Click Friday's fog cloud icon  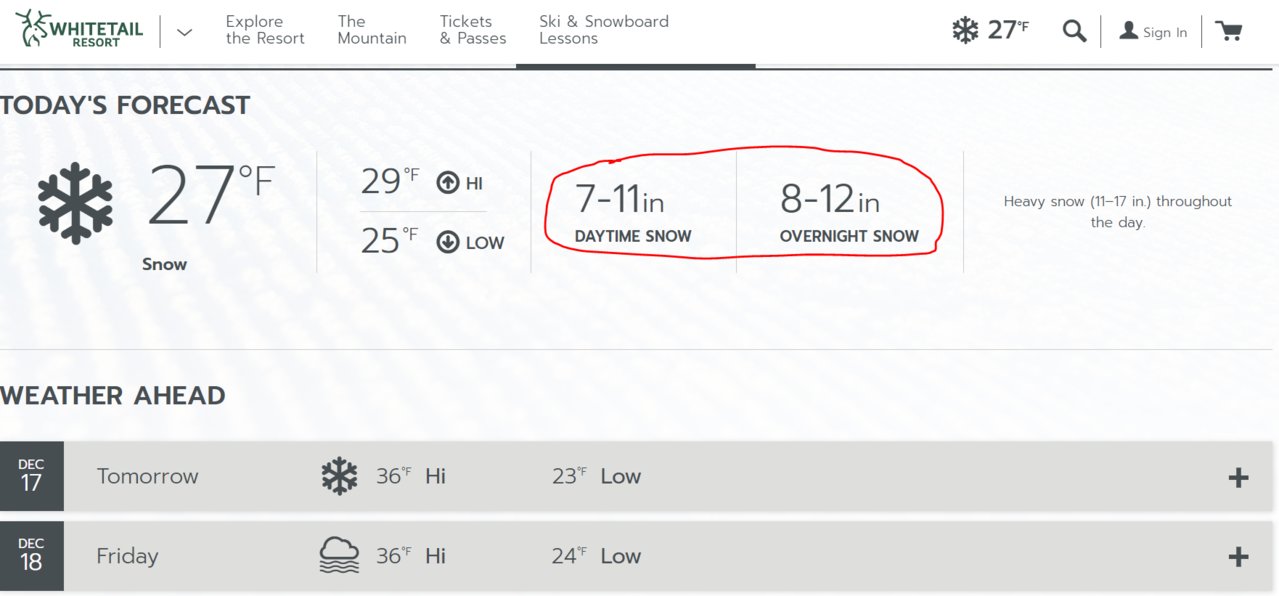tap(339, 555)
